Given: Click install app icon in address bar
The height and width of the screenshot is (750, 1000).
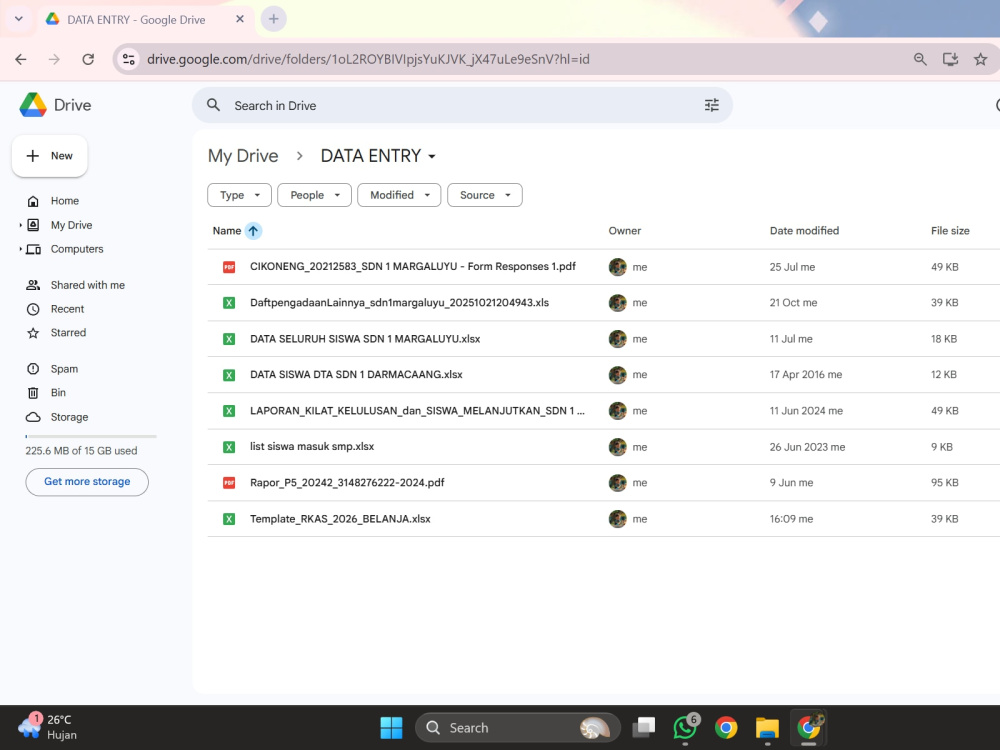Looking at the screenshot, I should click(950, 59).
